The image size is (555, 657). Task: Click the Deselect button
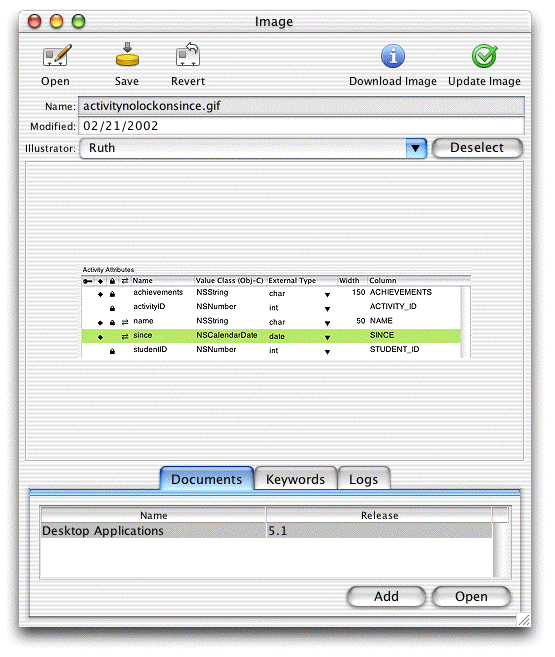click(478, 148)
